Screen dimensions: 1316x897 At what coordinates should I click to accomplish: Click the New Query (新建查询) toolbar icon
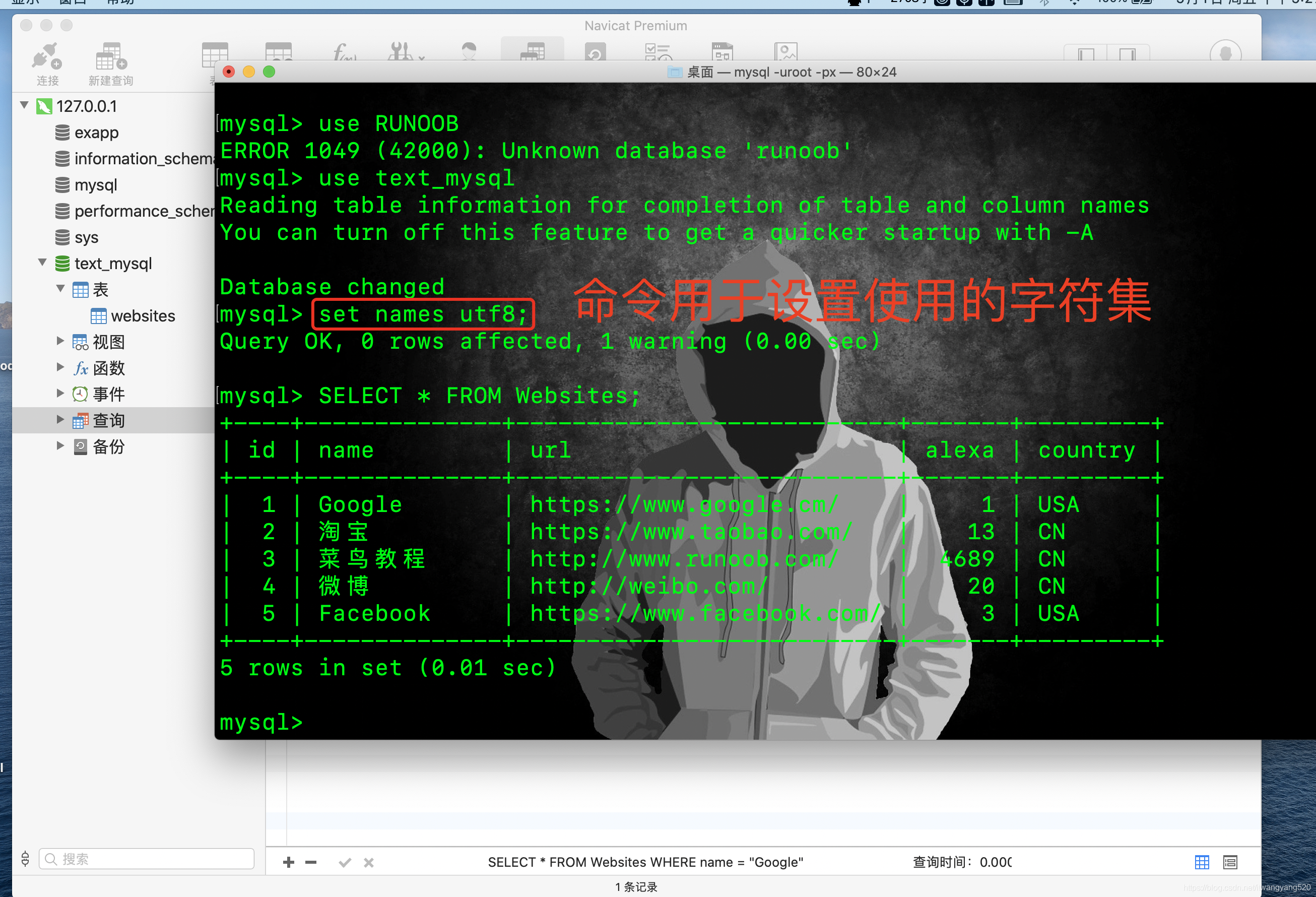coord(111,62)
